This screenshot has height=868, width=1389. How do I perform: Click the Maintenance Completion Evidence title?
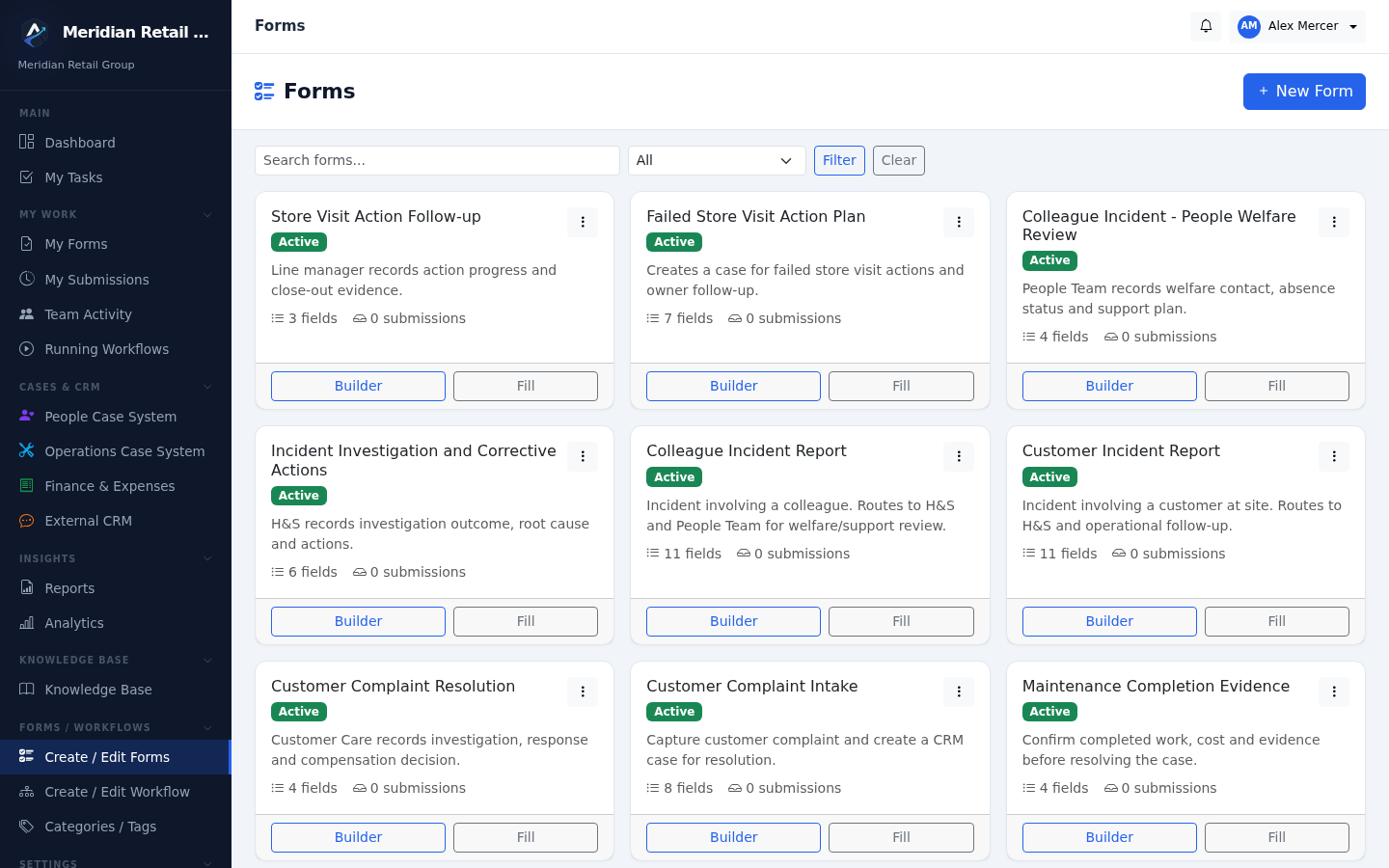coord(1156,686)
